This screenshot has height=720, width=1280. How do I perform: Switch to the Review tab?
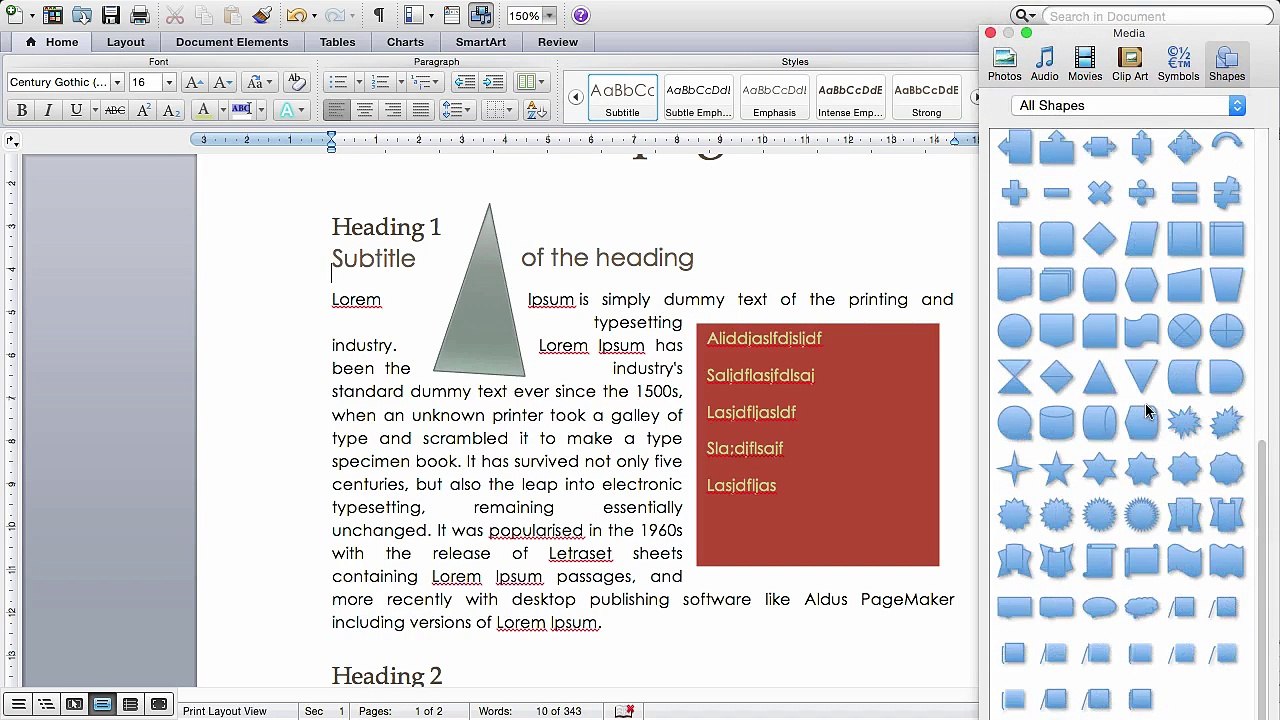click(x=558, y=42)
